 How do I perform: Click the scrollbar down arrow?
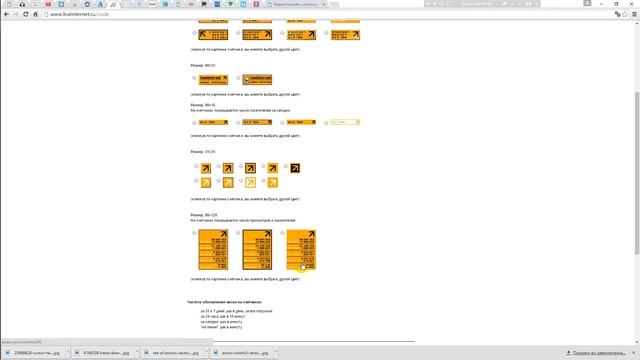(637, 342)
